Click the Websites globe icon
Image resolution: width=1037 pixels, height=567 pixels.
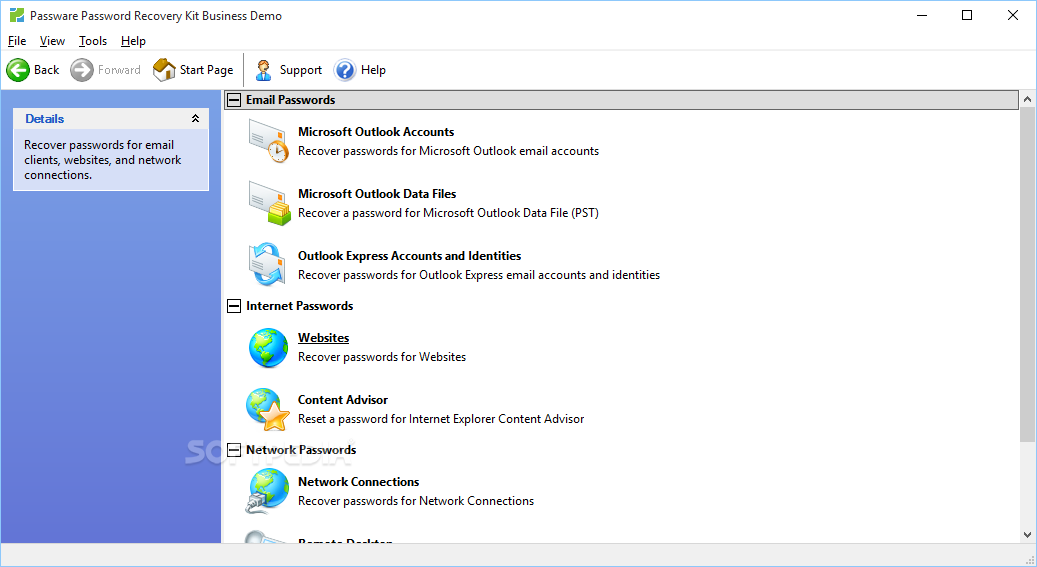click(268, 347)
